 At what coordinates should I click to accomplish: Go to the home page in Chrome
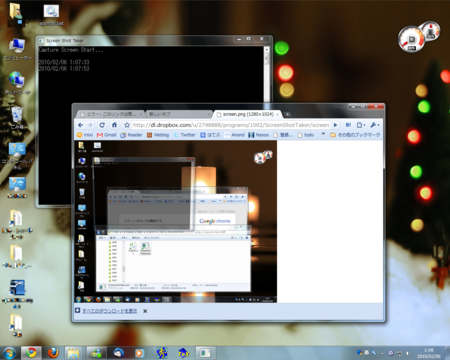coord(114,125)
